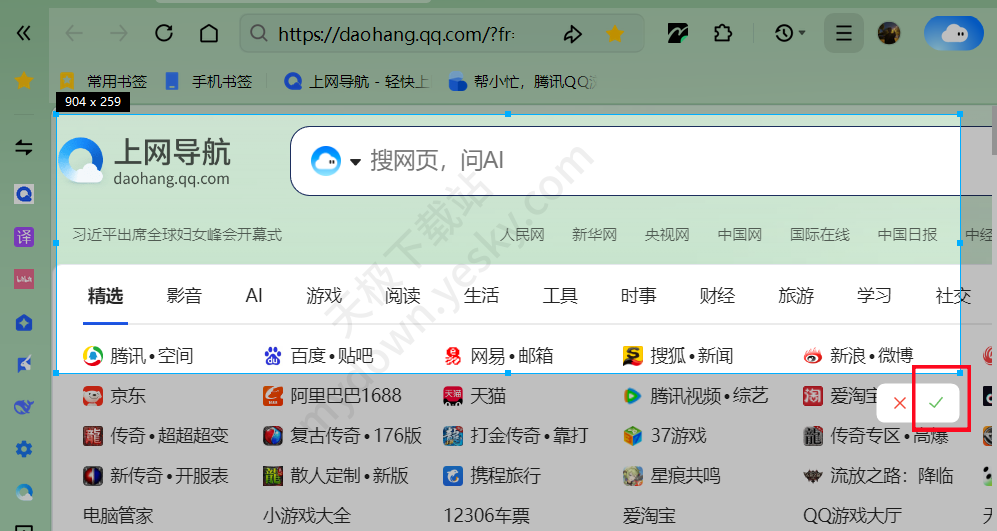Open the 阿里巴巴1688 link

coord(333,396)
